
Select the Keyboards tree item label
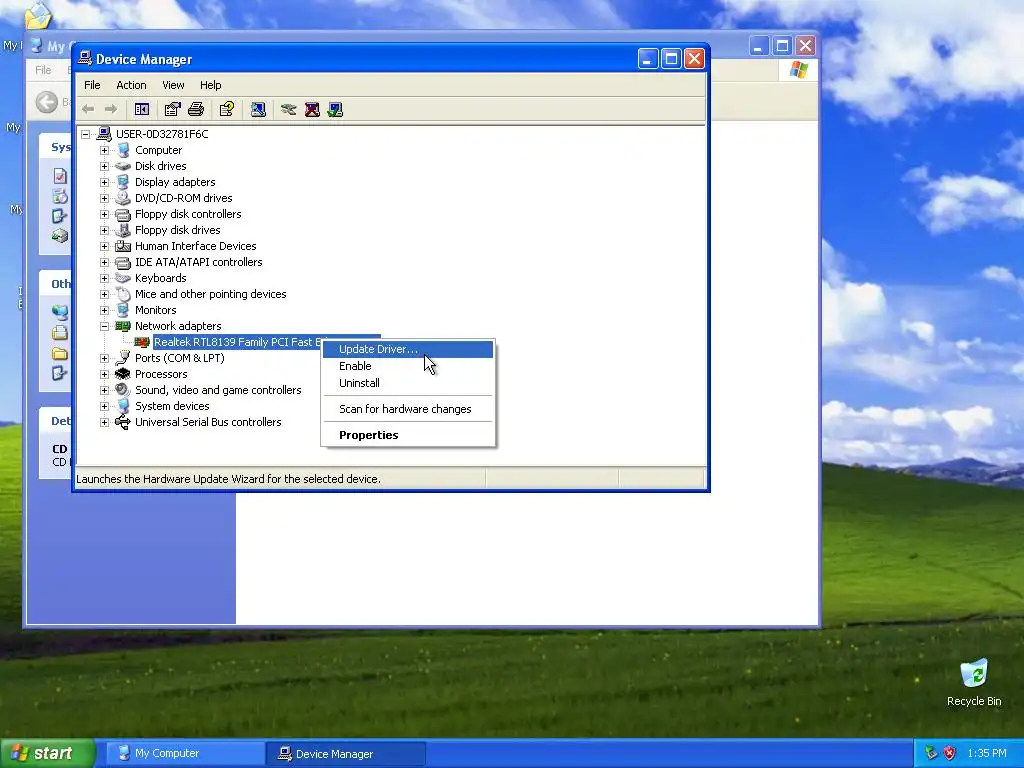[161, 278]
